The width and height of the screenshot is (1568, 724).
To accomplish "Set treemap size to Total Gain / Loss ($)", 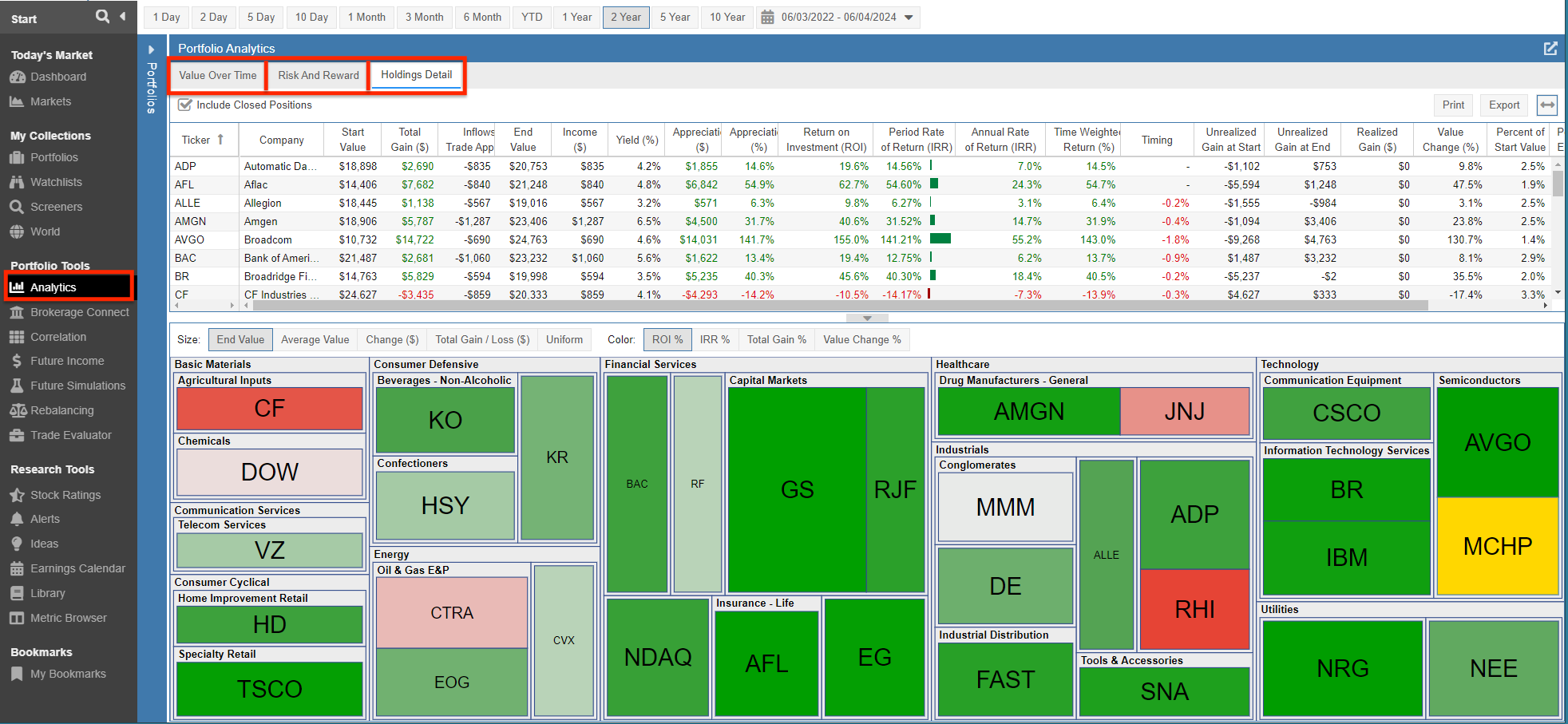I will (x=482, y=339).
